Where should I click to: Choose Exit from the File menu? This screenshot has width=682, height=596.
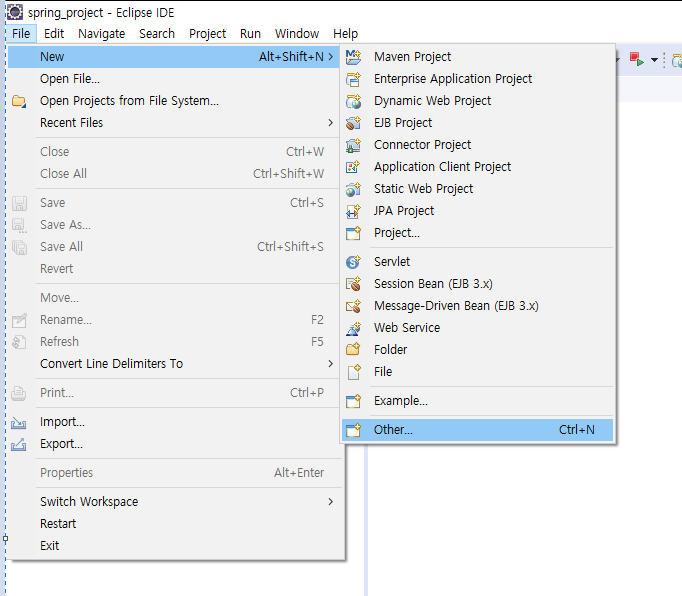pyautogui.click(x=173, y=546)
